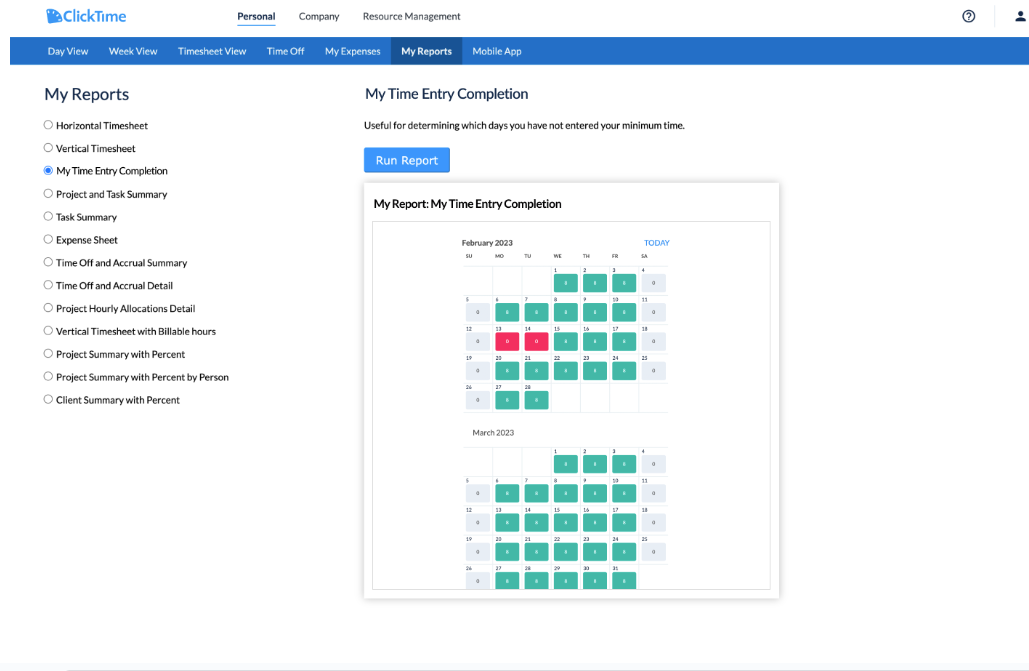Image resolution: width=1029 pixels, height=671 pixels.
Task: Switch to Week View
Action: [133, 50]
